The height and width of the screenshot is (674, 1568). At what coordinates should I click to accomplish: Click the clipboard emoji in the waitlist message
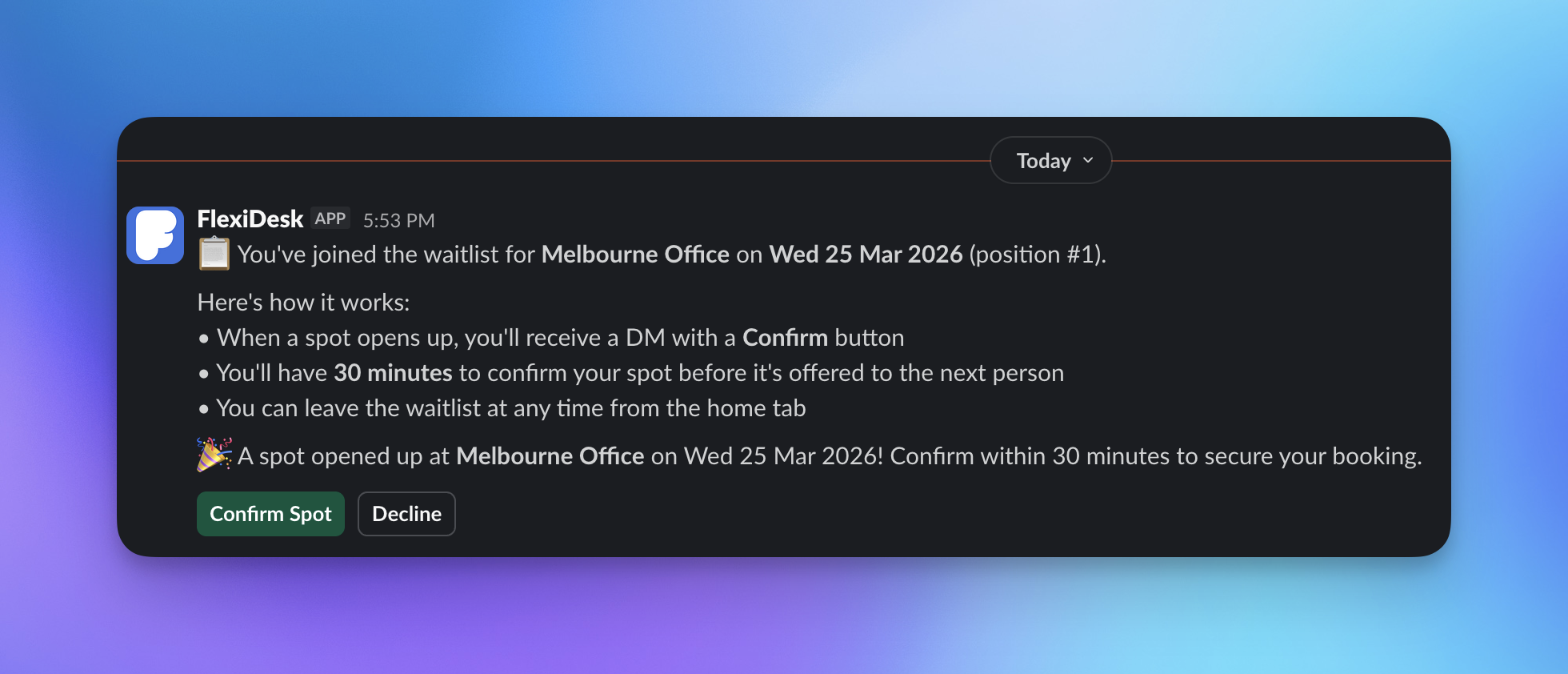pyautogui.click(x=213, y=253)
